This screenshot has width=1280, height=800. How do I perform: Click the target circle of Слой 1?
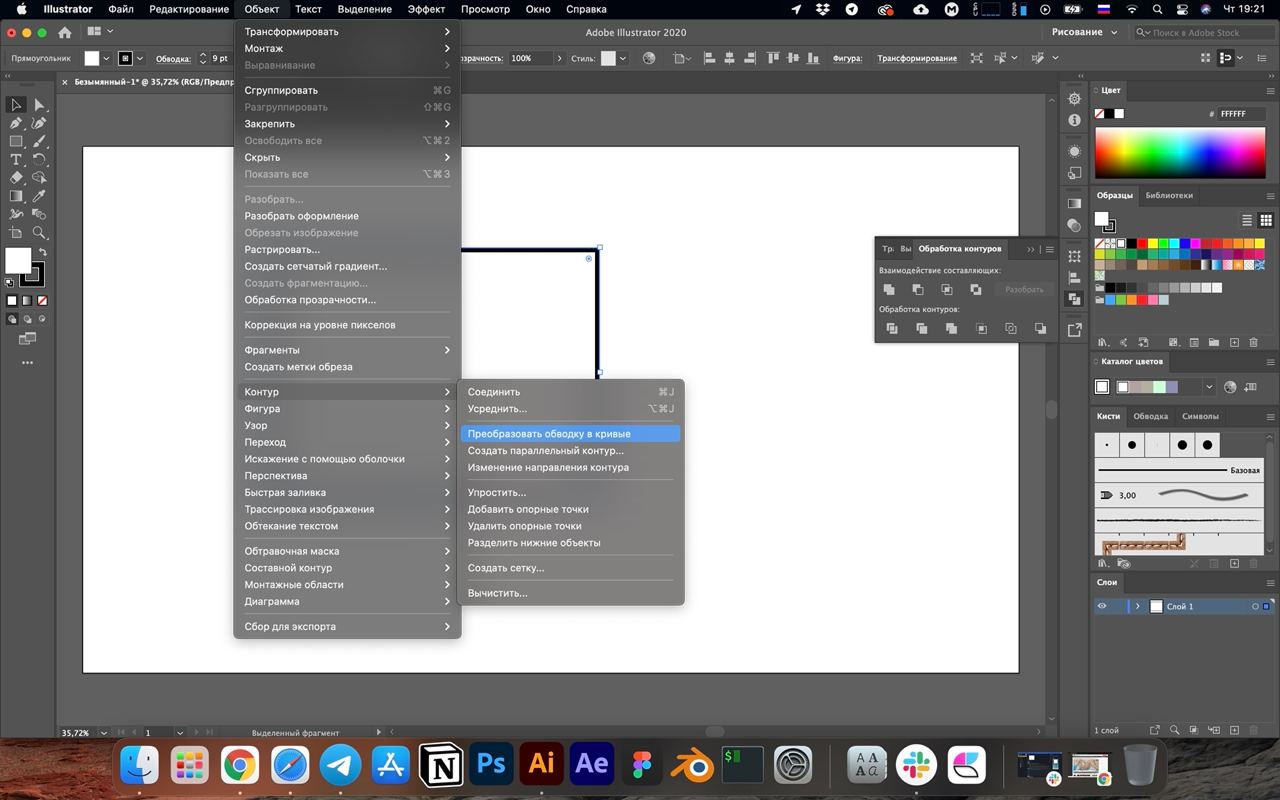(1255, 606)
